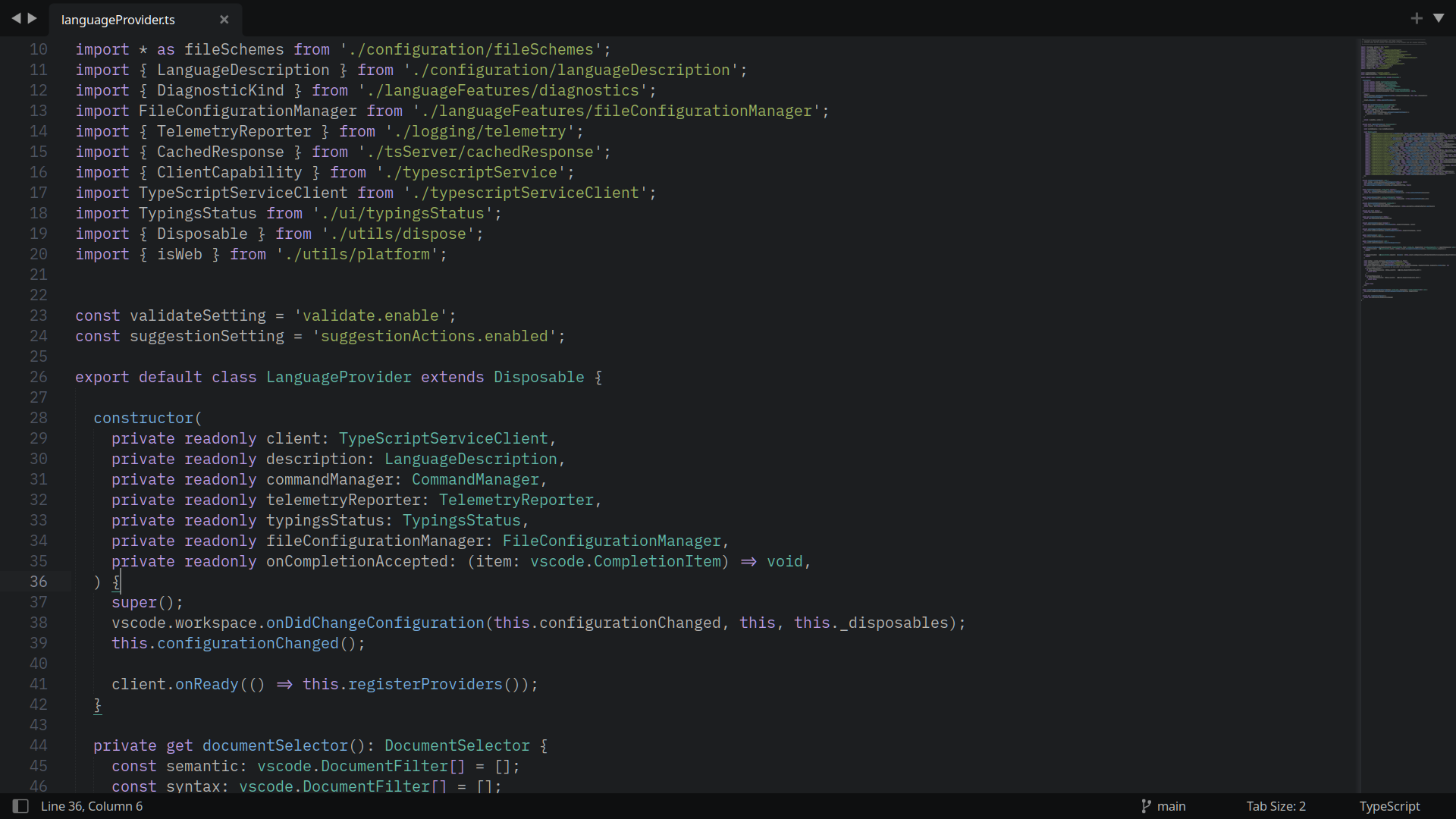Click the constructor keyword on line 28
The width and height of the screenshot is (1456, 819).
(x=144, y=418)
